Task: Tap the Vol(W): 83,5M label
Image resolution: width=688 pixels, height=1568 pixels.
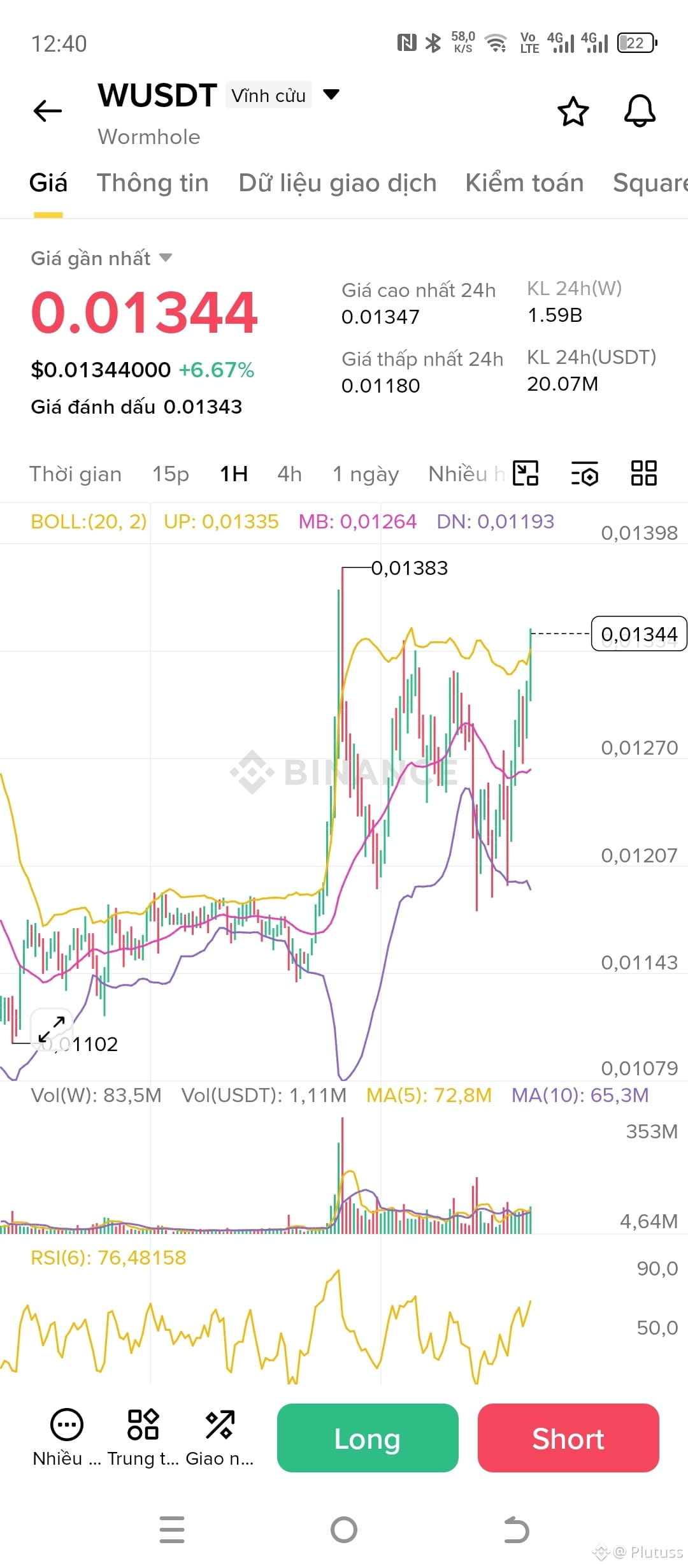Action: click(x=96, y=1095)
